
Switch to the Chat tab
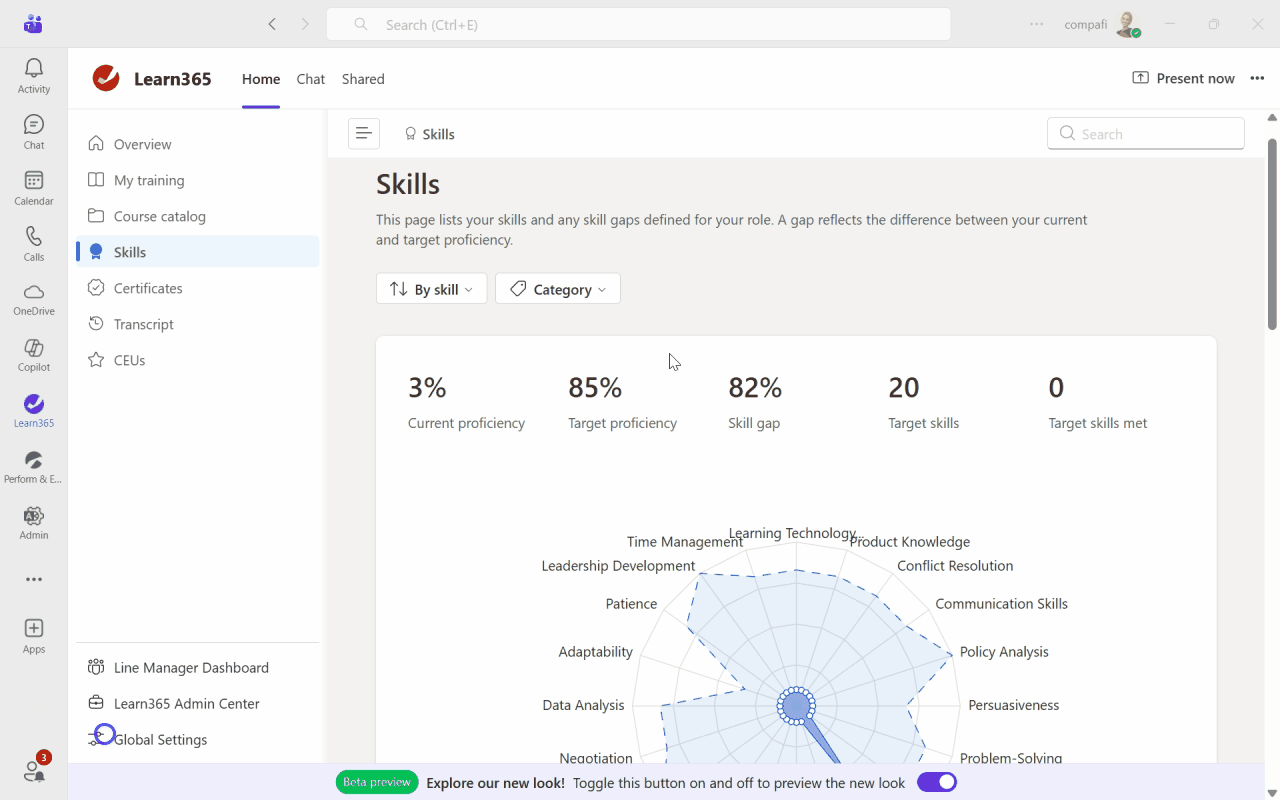pyautogui.click(x=310, y=79)
